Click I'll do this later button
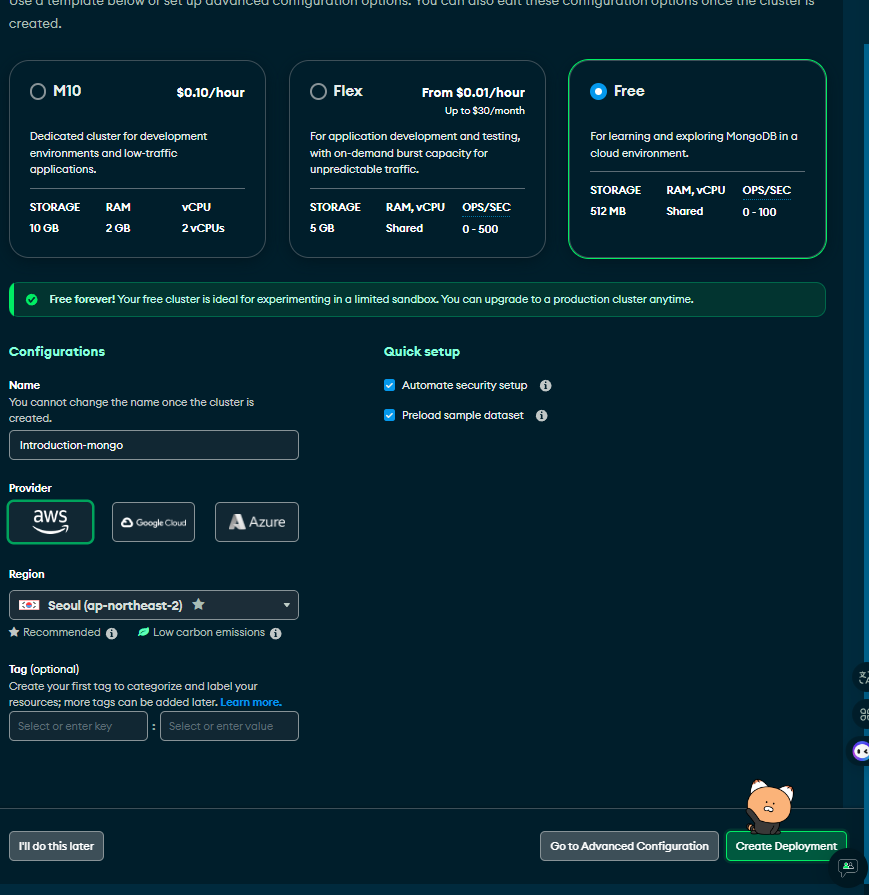This screenshot has height=895, width=869. pos(56,846)
